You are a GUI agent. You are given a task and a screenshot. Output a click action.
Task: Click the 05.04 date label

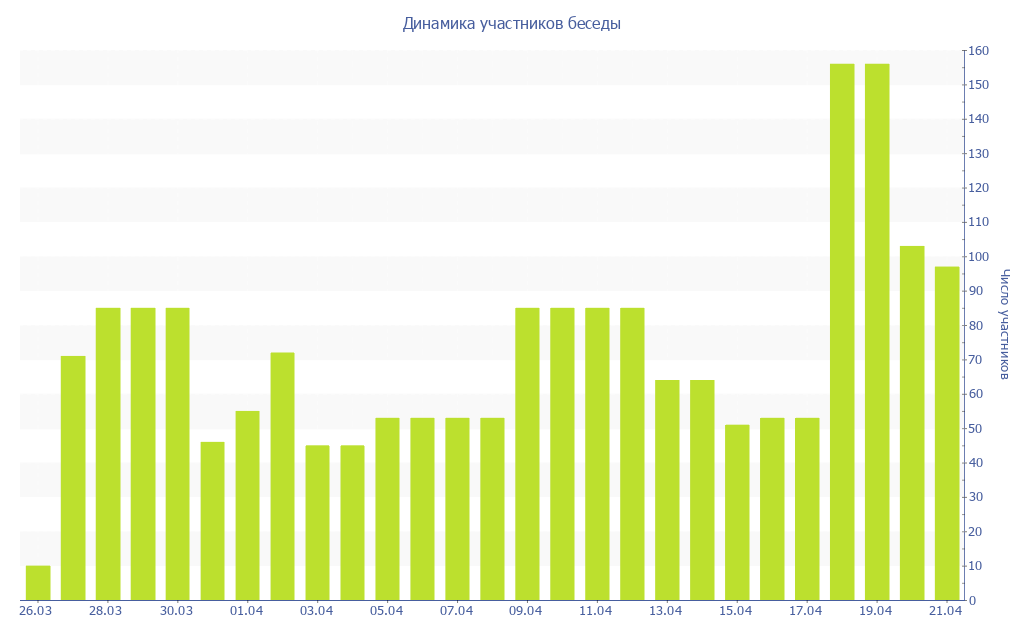point(386,611)
